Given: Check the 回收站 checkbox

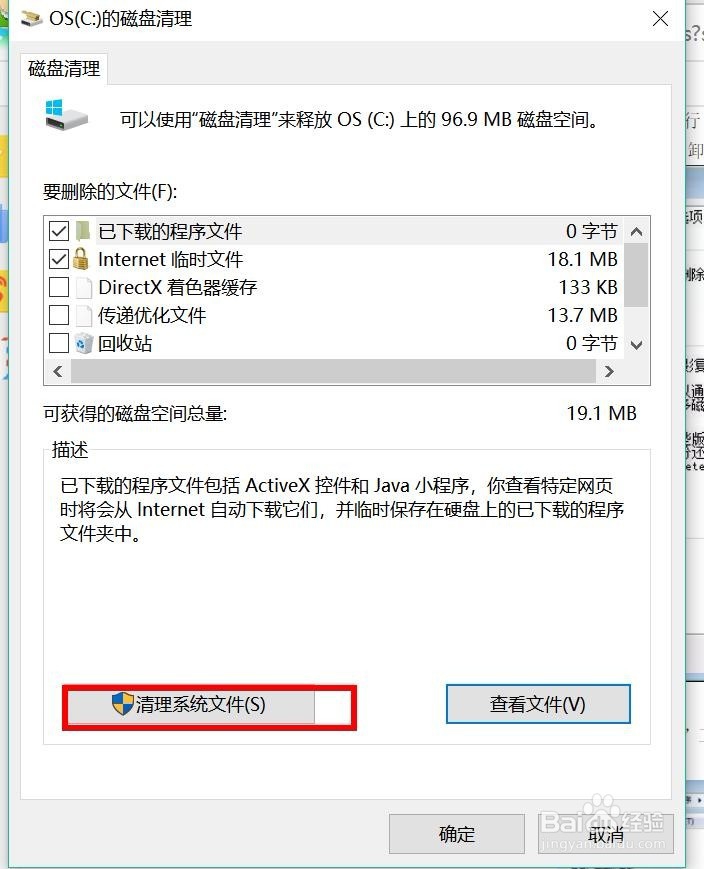Looking at the screenshot, I should (59, 344).
